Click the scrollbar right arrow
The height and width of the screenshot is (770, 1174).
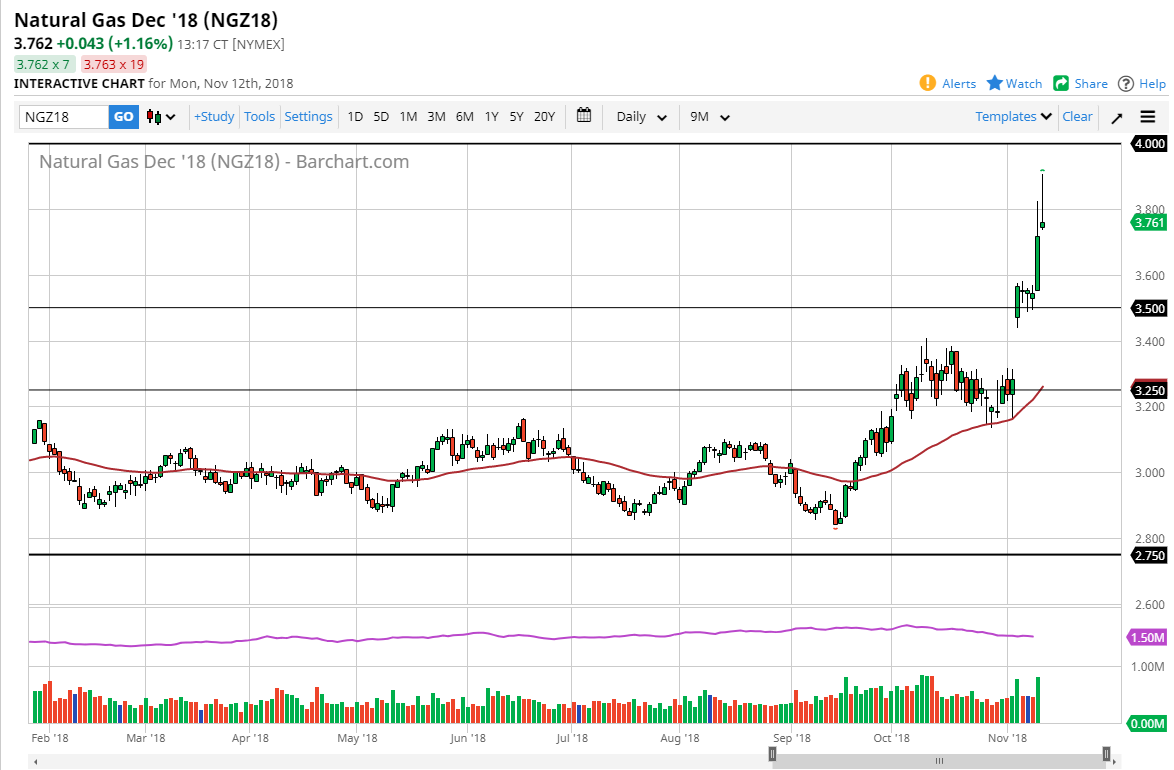[1114, 762]
